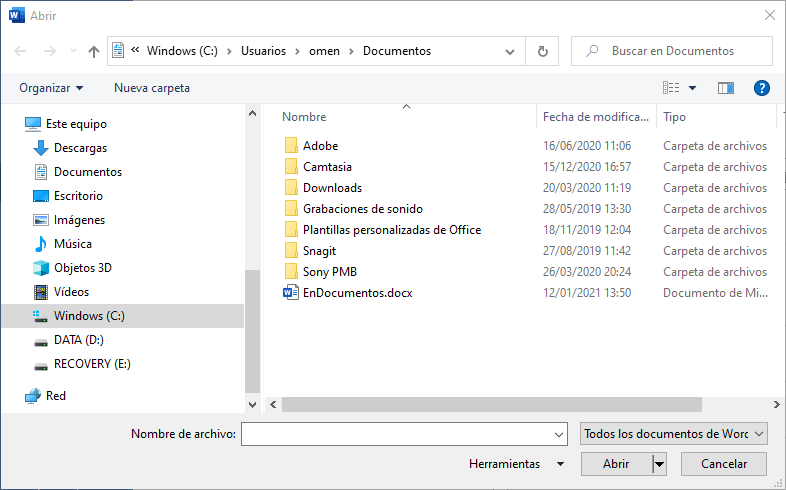Click Windows (C:) in address breadcrumb
This screenshot has height=490, width=786.
182,51
